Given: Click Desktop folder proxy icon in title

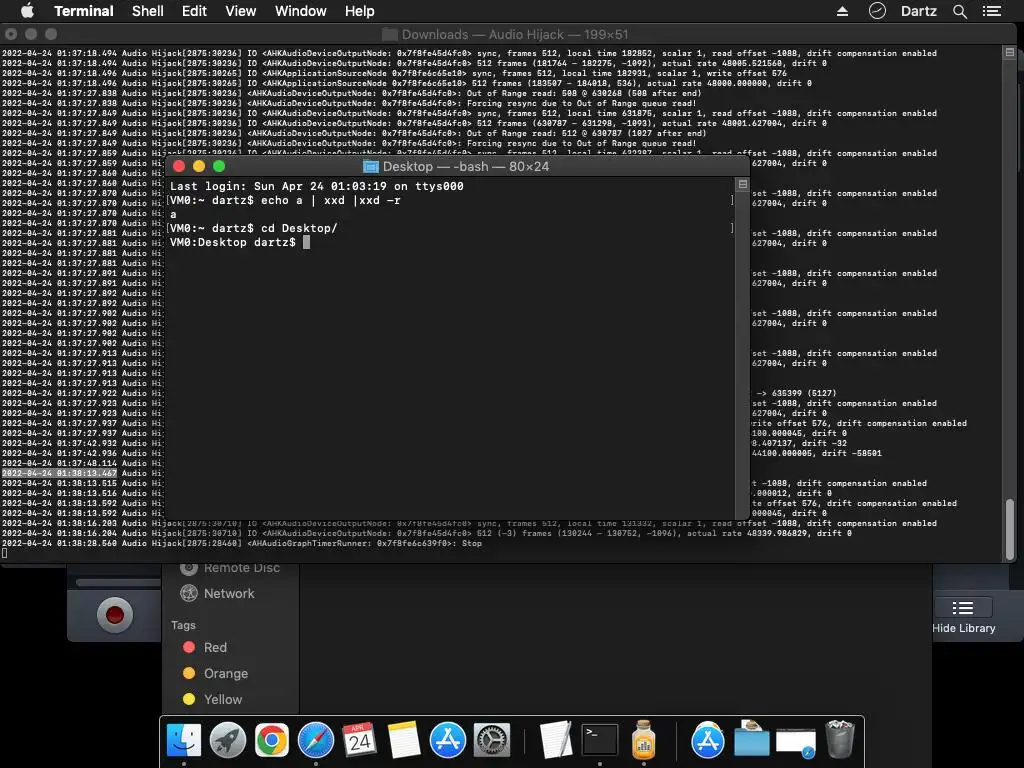Looking at the screenshot, I should pyautogui.click(x=370, y=167).
